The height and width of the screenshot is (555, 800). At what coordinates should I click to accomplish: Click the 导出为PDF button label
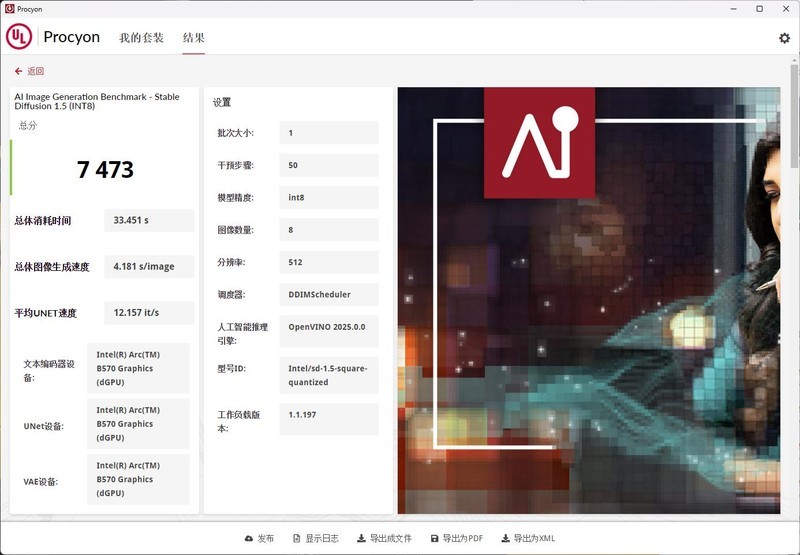tap(462, 538)
